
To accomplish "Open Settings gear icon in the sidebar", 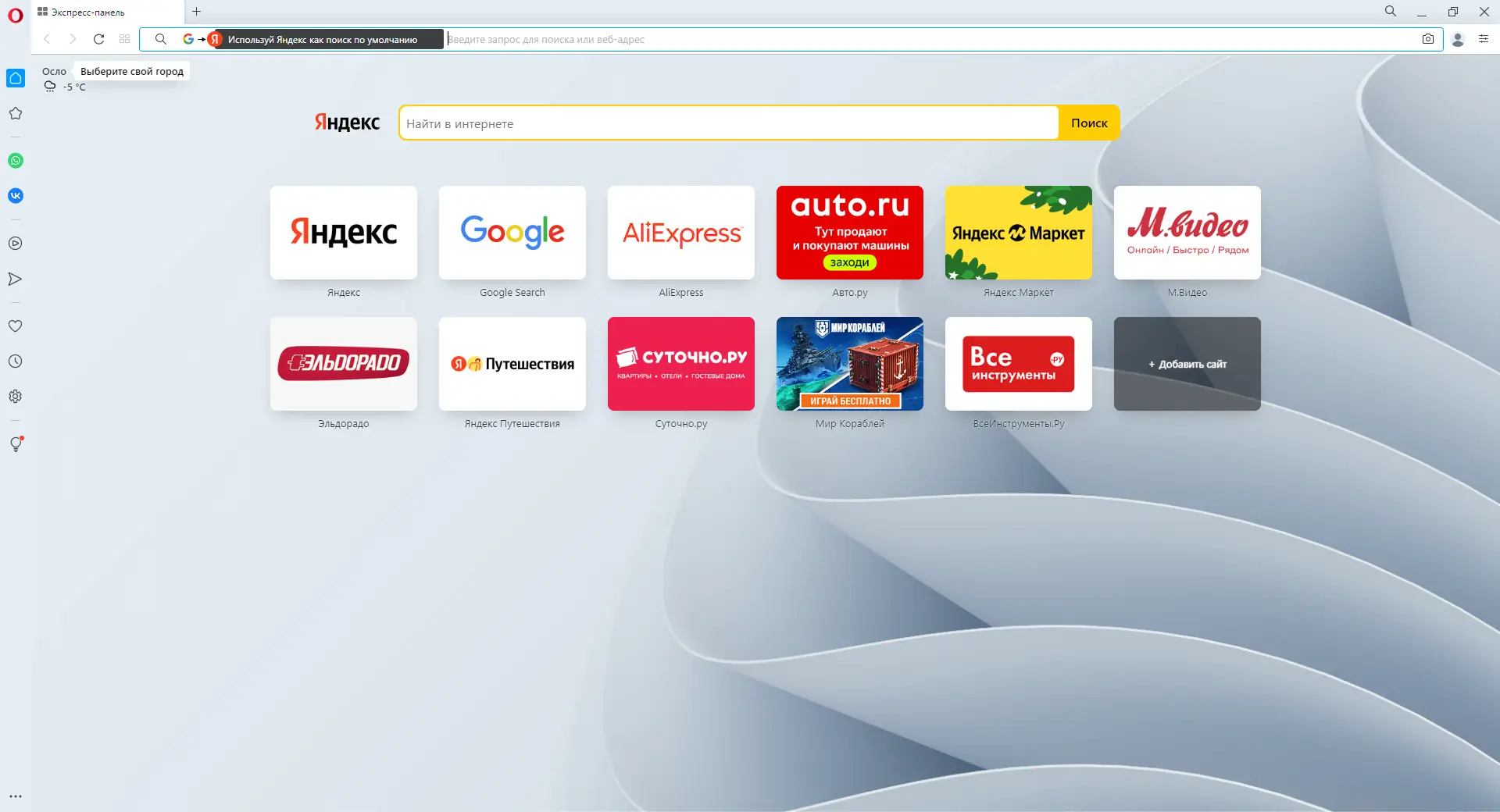I will [16, 397].
